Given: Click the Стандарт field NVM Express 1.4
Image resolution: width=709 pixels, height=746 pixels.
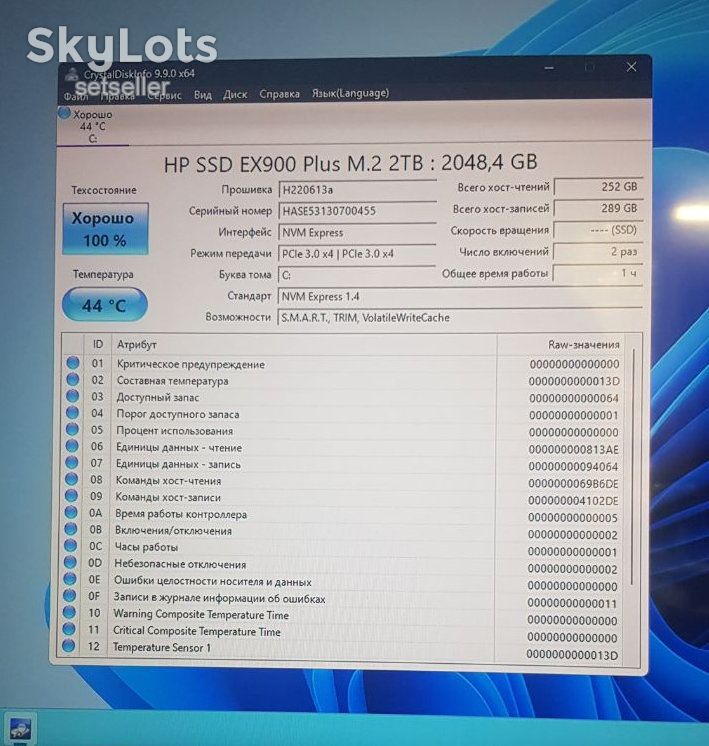Looking at the screenshot, I should click(460, 296).
